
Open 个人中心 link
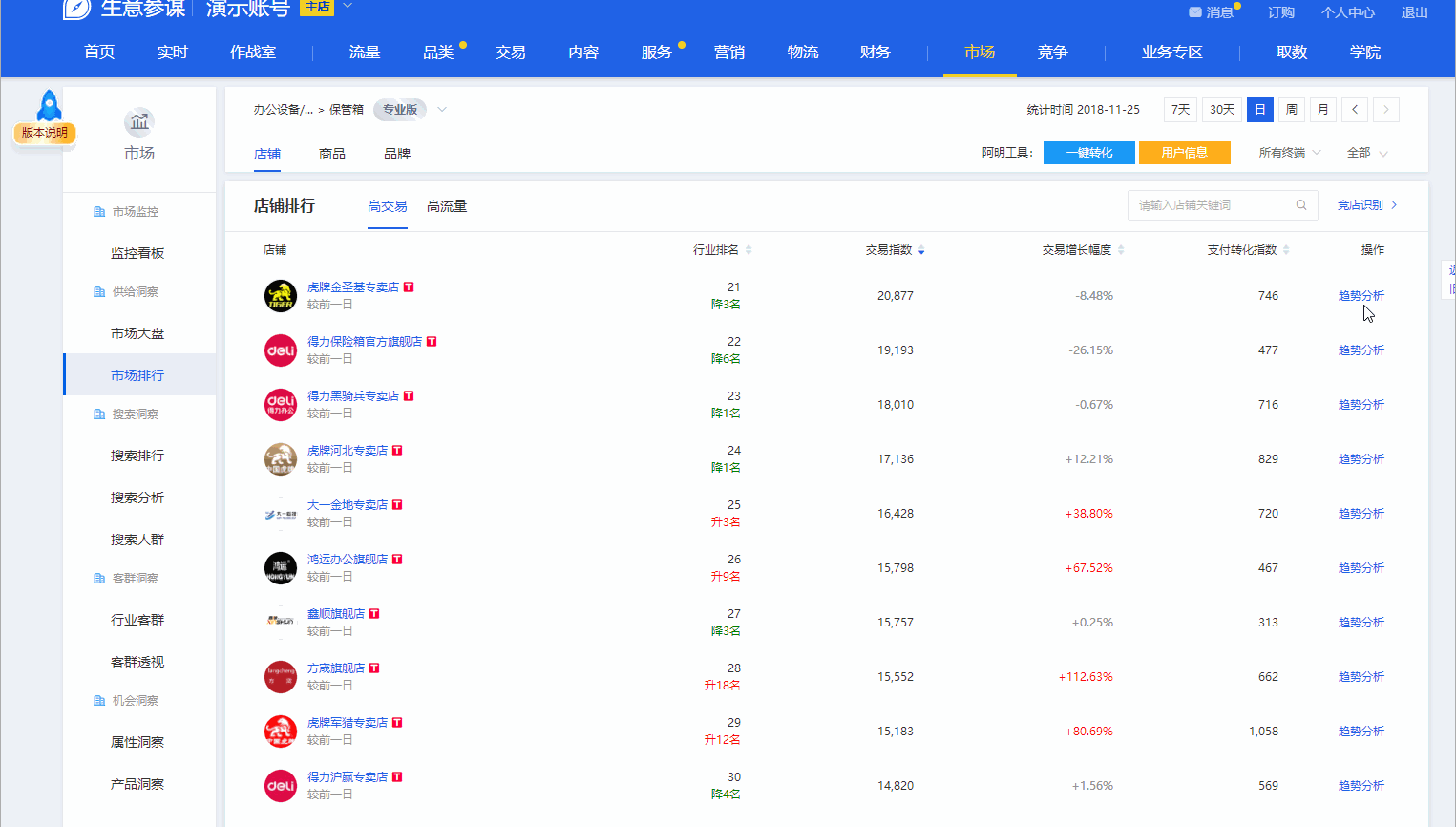[x=1348, y=12]
